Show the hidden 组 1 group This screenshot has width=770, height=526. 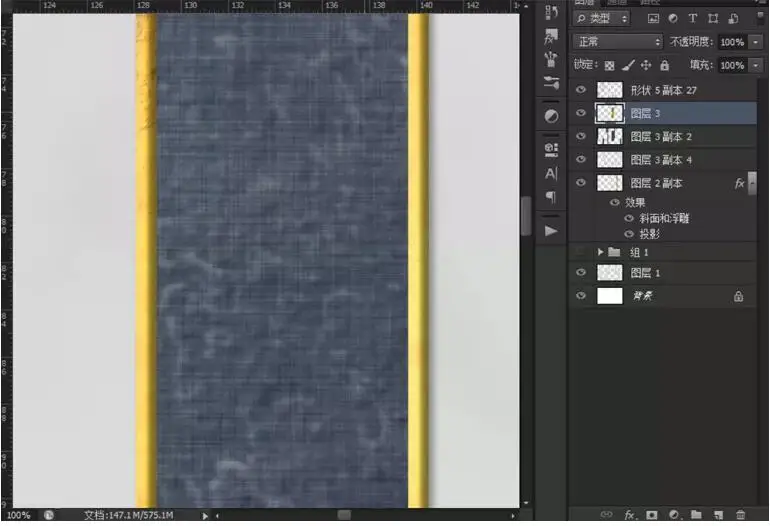[x=581, y=252]
